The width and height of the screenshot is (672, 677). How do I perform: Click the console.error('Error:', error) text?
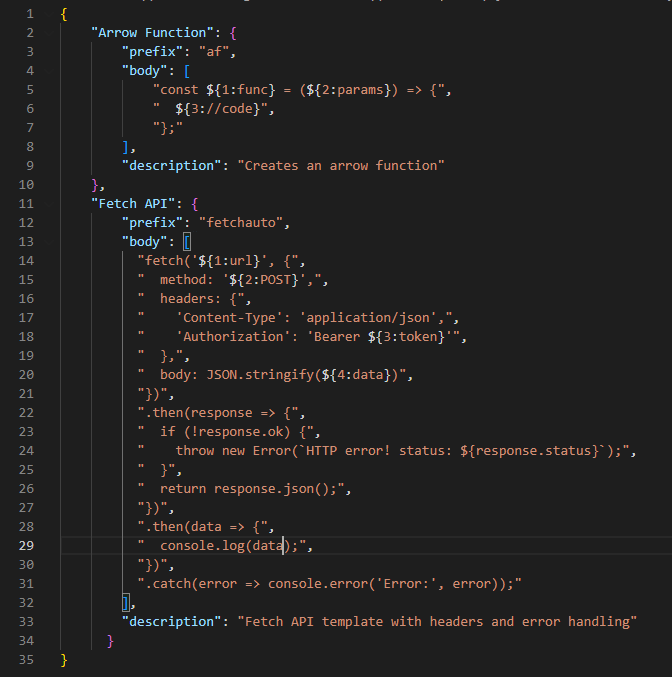tap(383, 584)
